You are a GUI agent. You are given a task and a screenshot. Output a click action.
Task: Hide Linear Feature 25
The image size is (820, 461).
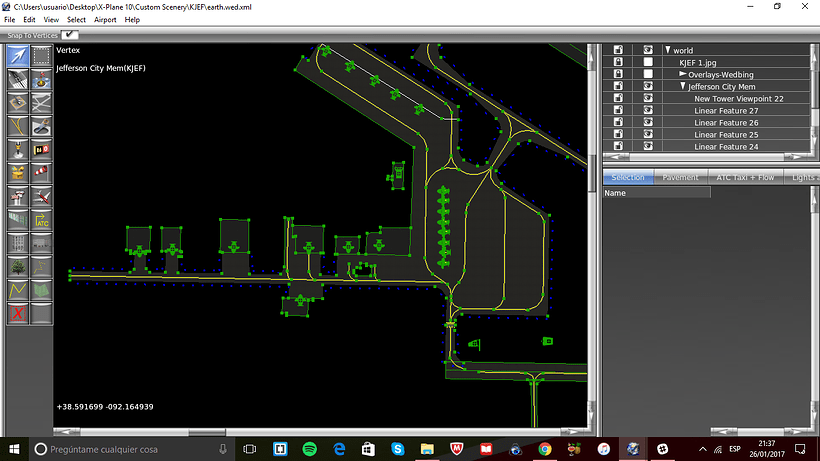click(648, 134)
